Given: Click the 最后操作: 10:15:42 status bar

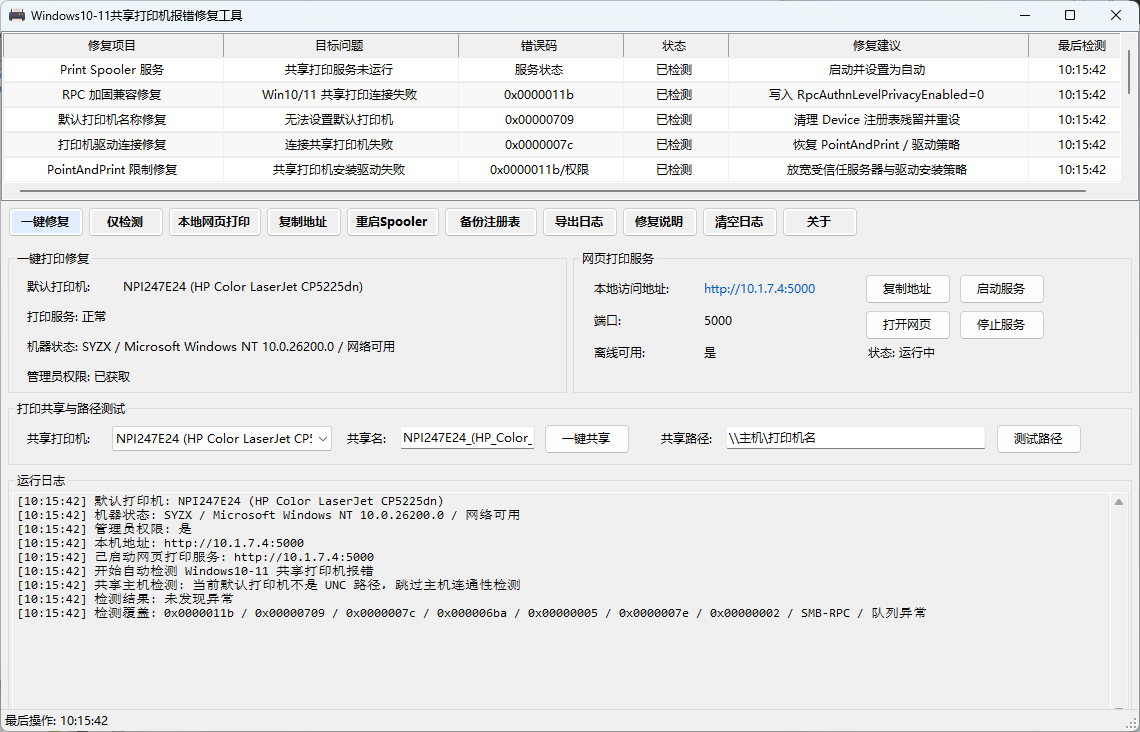Looking at the screenshot, I should click(57, 721).
